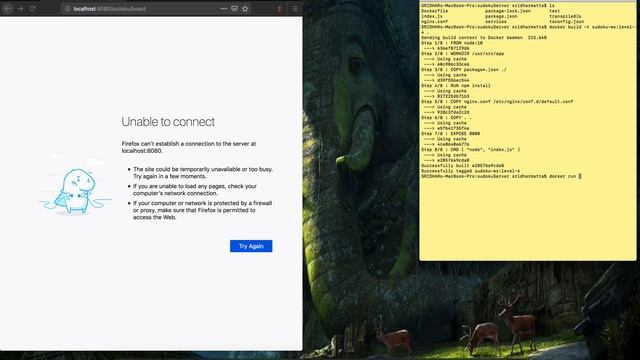
Task: Click 'tsconfig.json' in terminal listing
Action: click(567, 22)
